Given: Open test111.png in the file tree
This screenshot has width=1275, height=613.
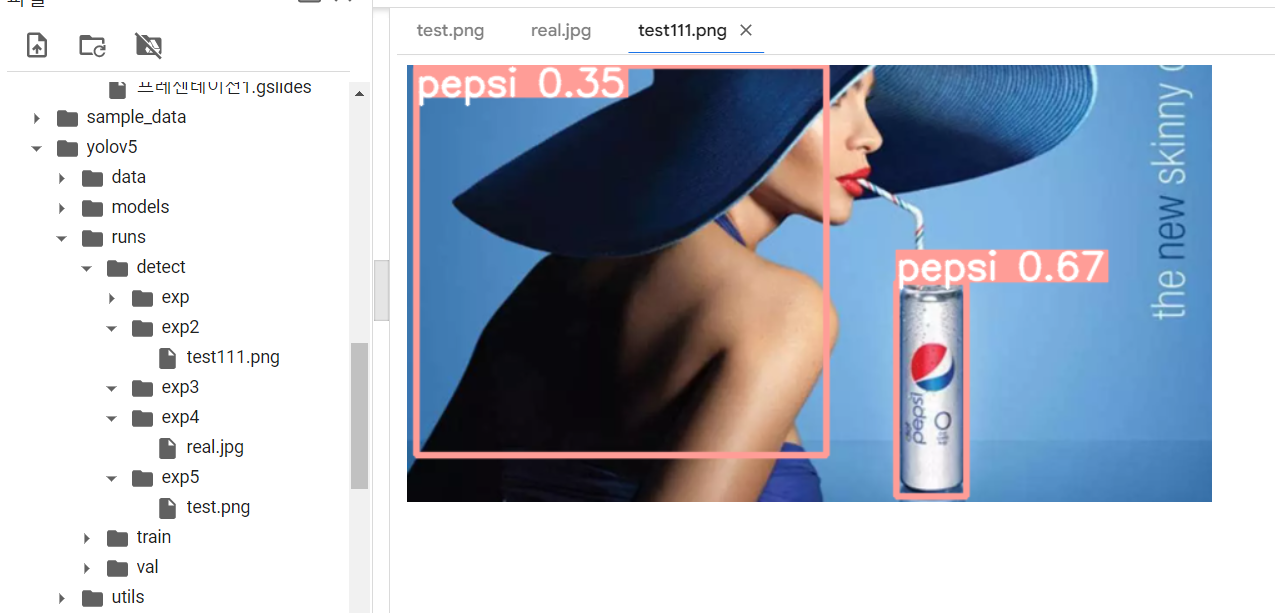Looking at the screenshot, I should tap(233, 357).
